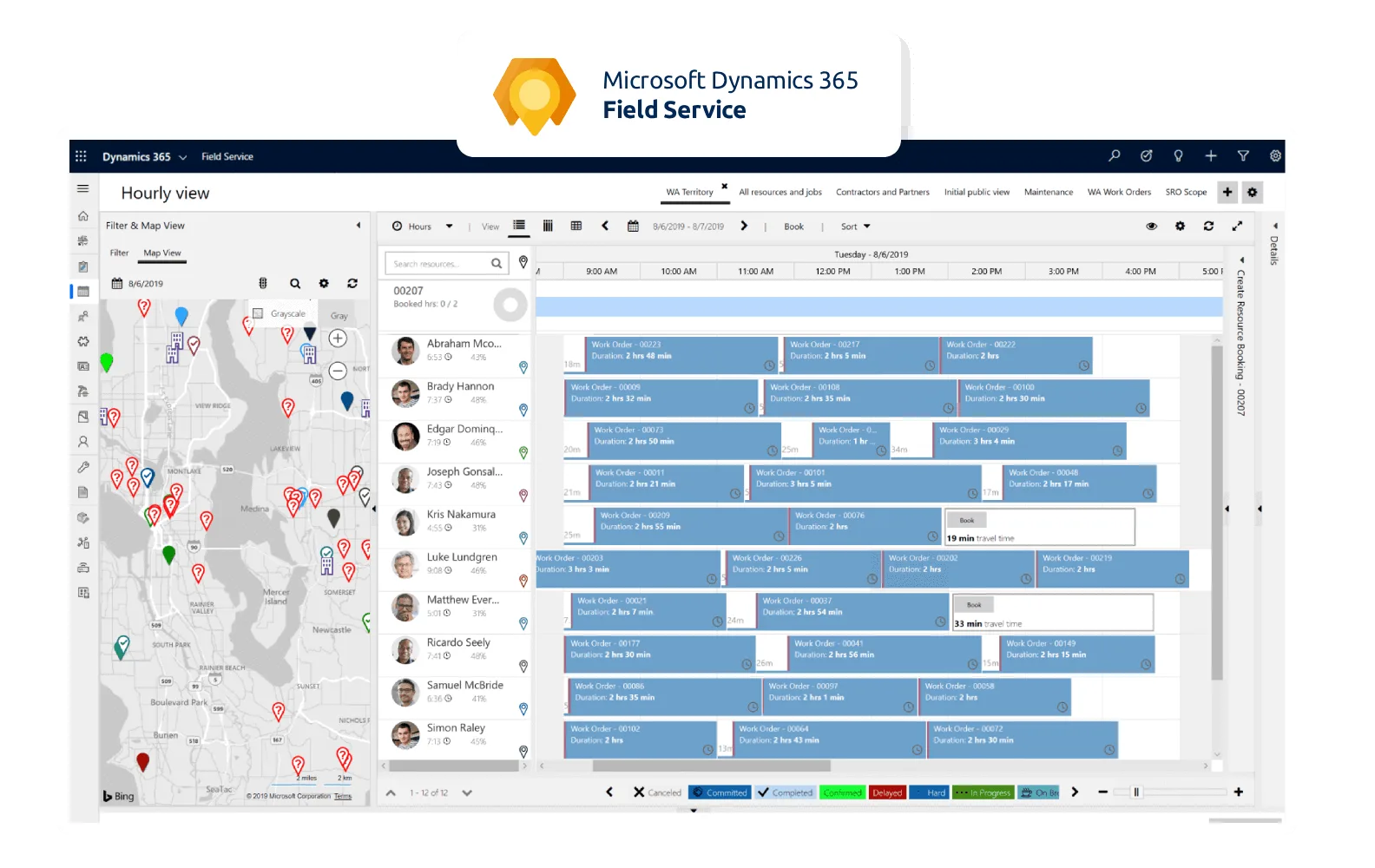Refresh the schedule board
Image resolution: width=1375 pixels, height=868 pixels.
(x=1208, y=227)
